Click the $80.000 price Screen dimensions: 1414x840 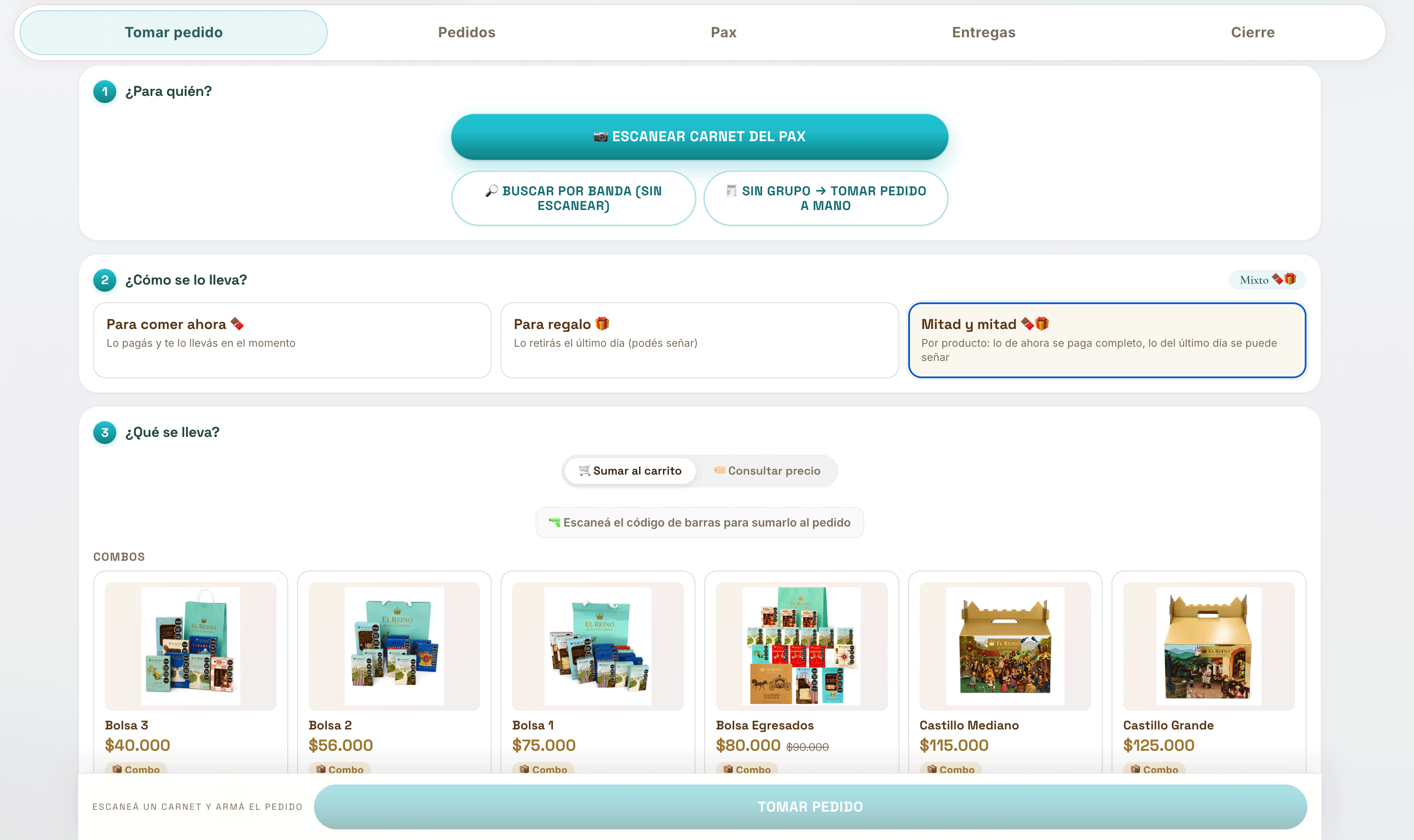[x=748, y=745]
